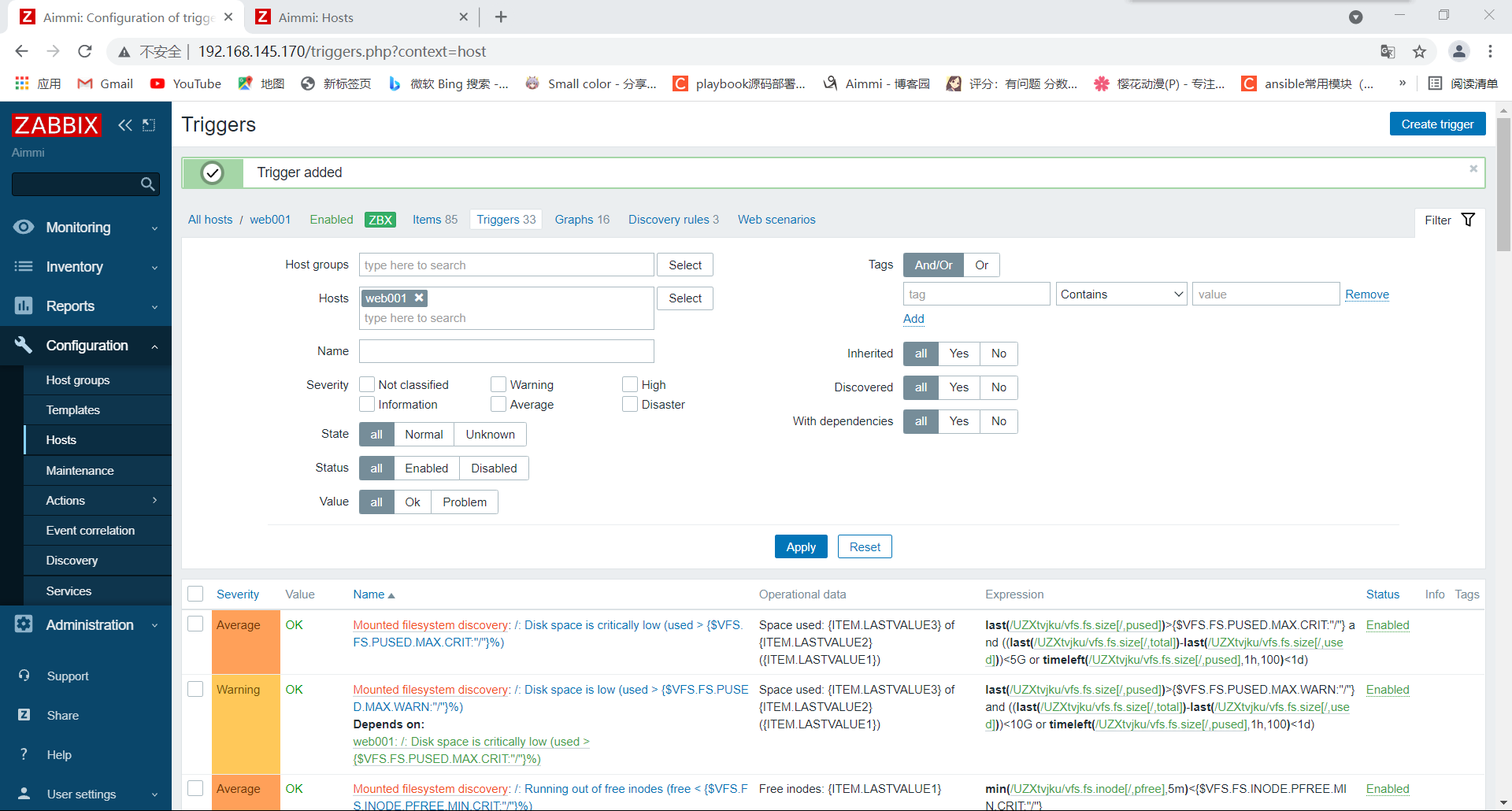Open a new browser tab
The height and width of the screenshot is (811, 1512).
click(501, 17)
